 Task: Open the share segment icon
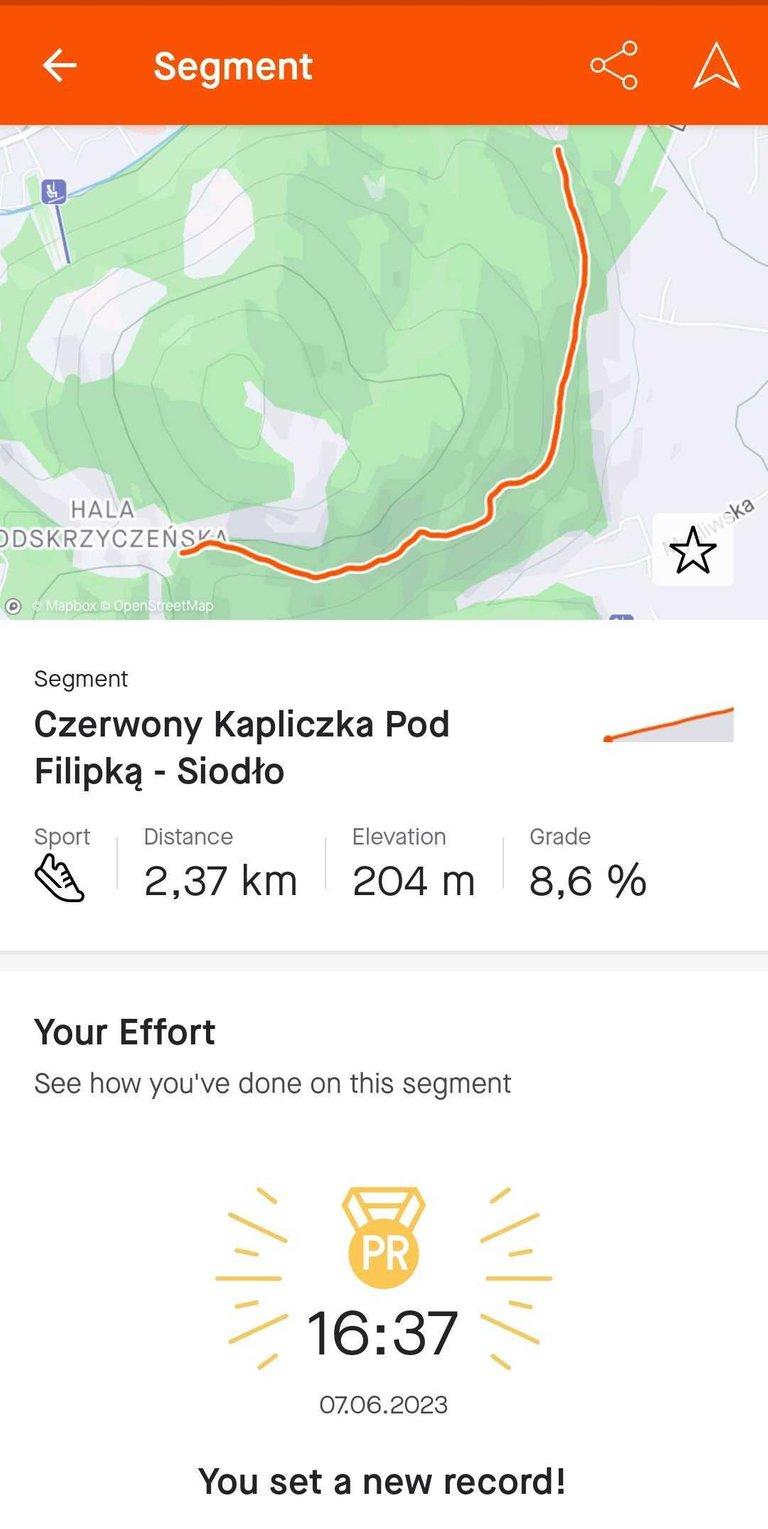click(x=613, y=66)
